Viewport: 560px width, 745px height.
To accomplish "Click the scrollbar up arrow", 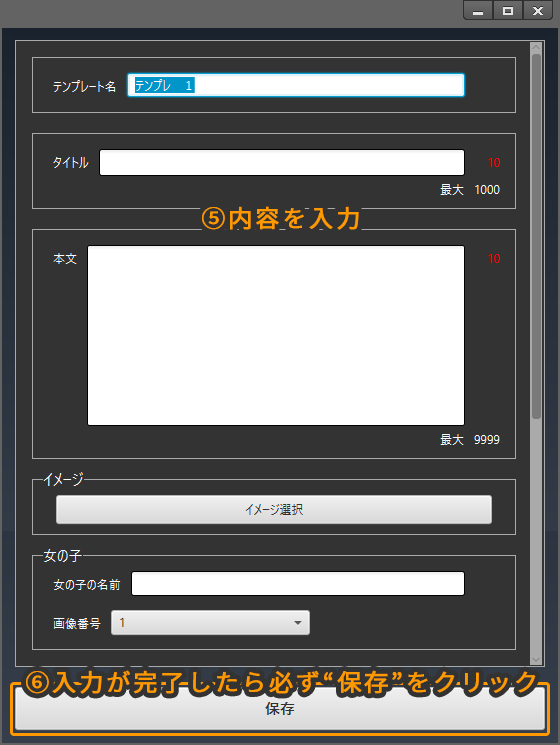I will 536,47.
